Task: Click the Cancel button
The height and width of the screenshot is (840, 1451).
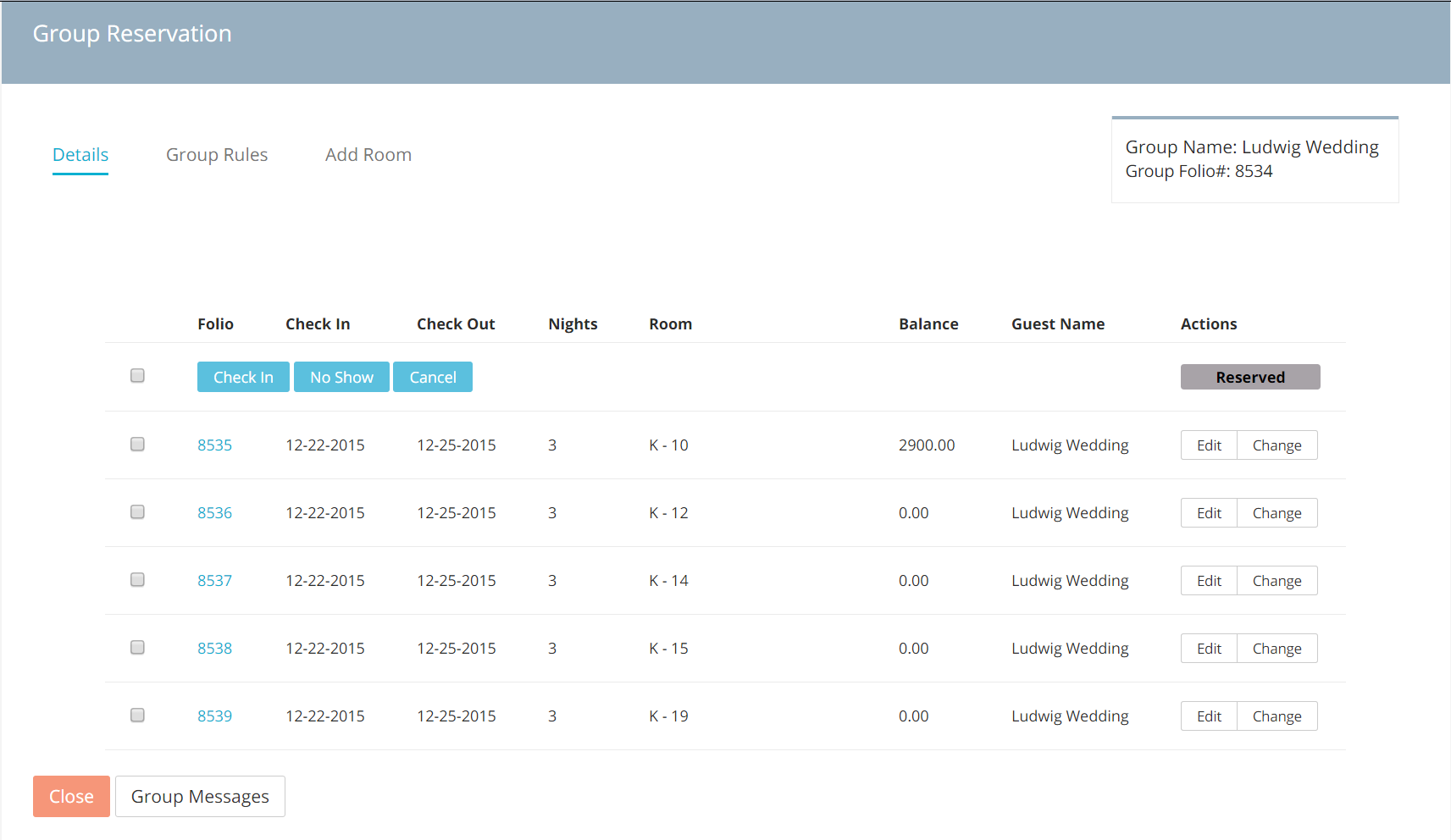Action: pos(433,377)
